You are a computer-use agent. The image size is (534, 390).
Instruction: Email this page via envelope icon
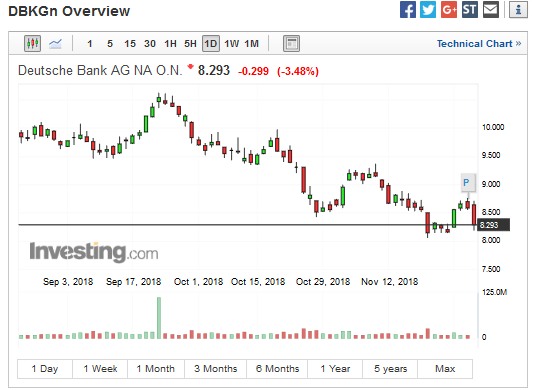491,10
